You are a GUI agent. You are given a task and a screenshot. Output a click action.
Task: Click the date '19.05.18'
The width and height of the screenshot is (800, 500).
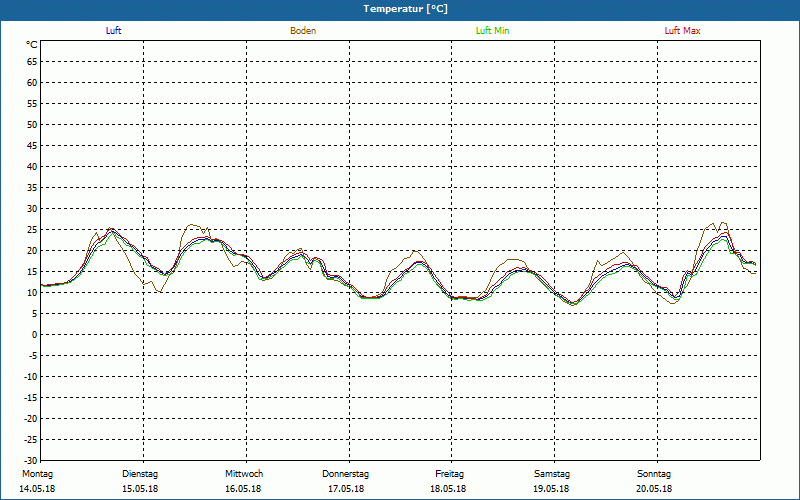pyautogui.click(x=551, y=489)
